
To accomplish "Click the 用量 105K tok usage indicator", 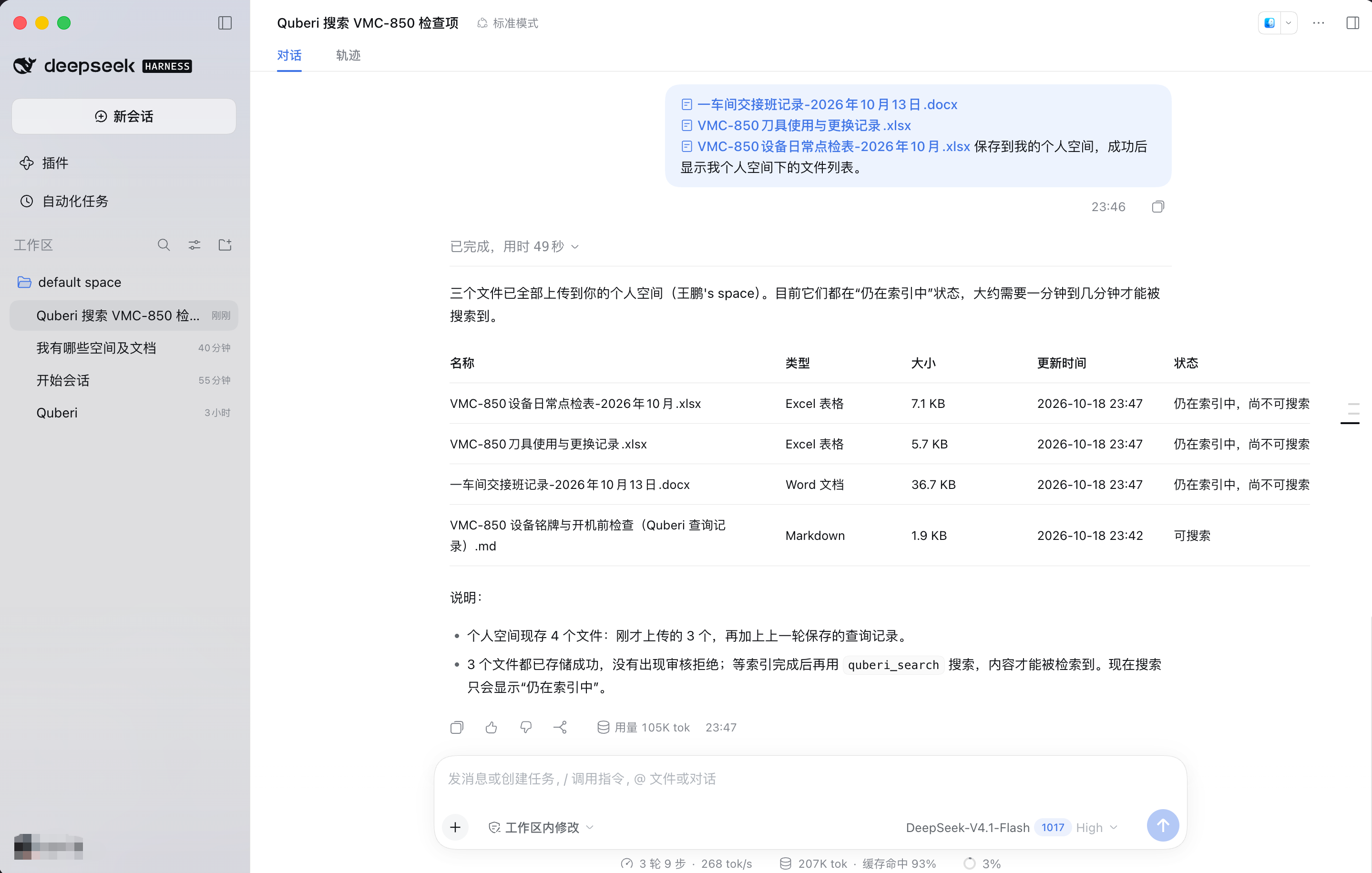I will 643,728.
